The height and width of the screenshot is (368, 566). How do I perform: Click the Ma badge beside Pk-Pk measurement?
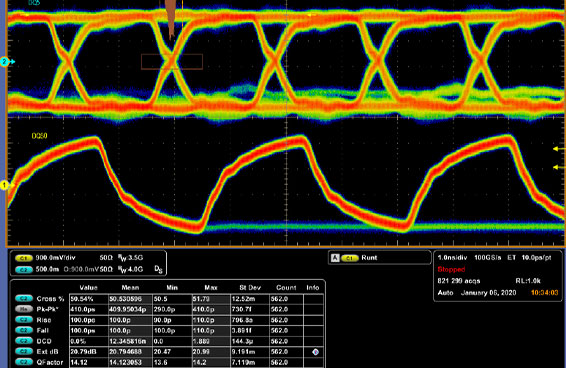(24, 309)
